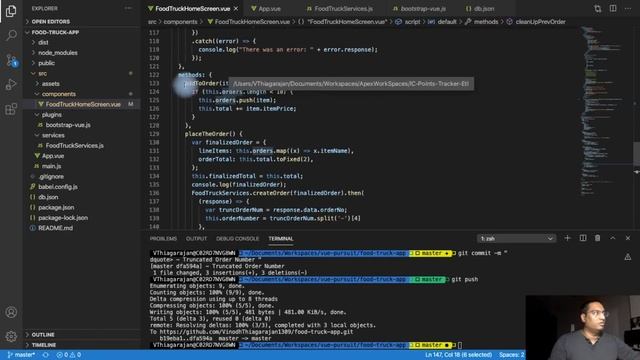Image resolution: width=640 pixels, height=360 pixels.
Task: Add a new terminal with plus icon
Action: point(567,238)
